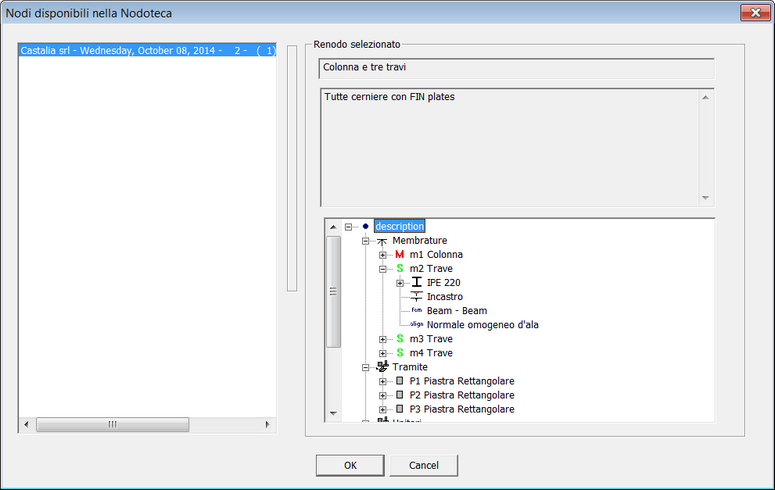Expand the m4 Trave node

pyautogui.click(x=383, y=354)
